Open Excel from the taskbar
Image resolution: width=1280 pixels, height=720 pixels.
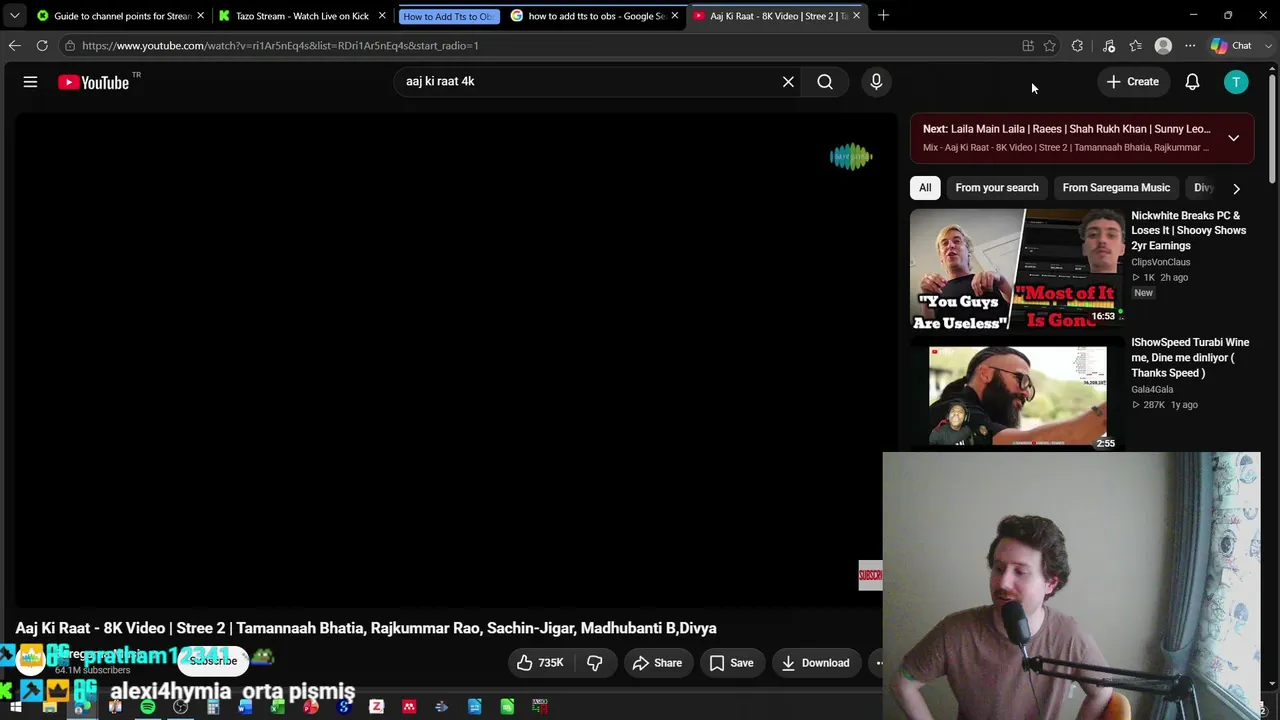click(x=278, y=708)
